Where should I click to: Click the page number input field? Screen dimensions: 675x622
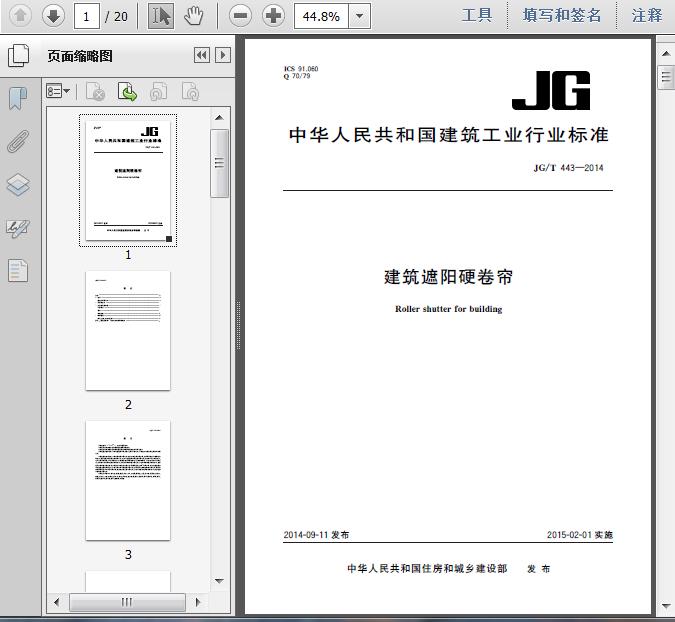[87, 16]
